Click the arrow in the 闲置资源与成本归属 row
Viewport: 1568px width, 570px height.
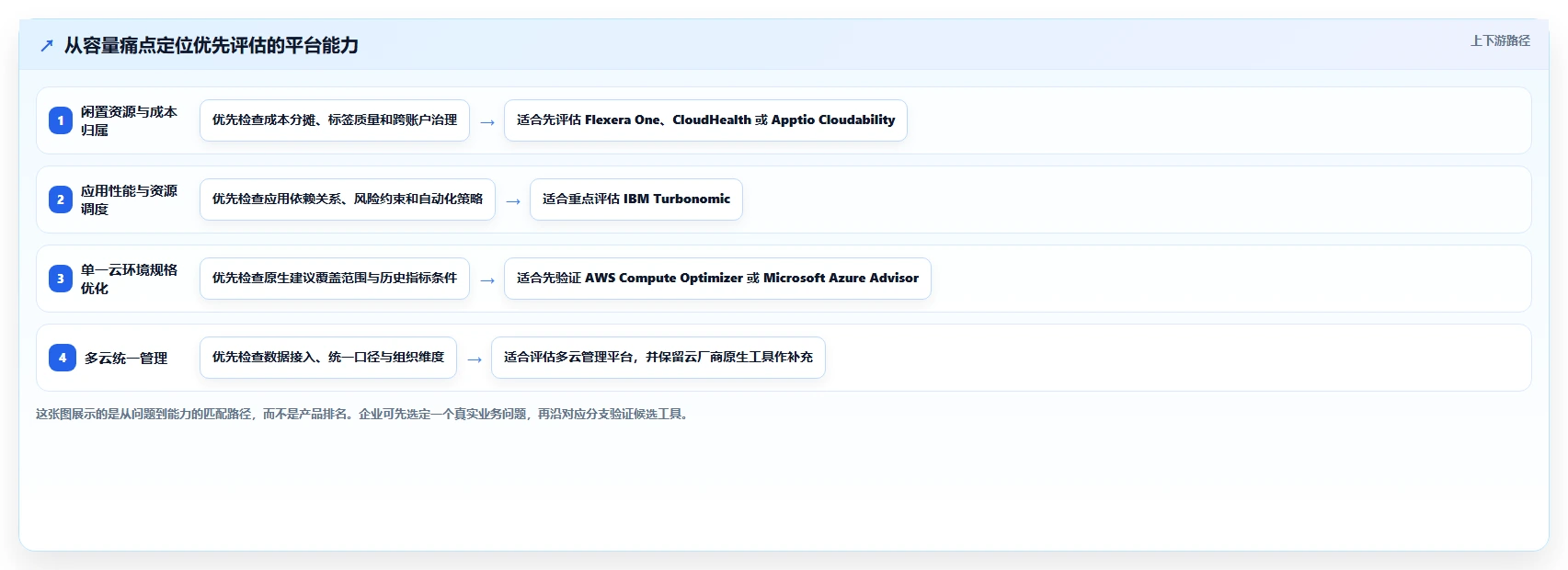click(x=487, y=122)
